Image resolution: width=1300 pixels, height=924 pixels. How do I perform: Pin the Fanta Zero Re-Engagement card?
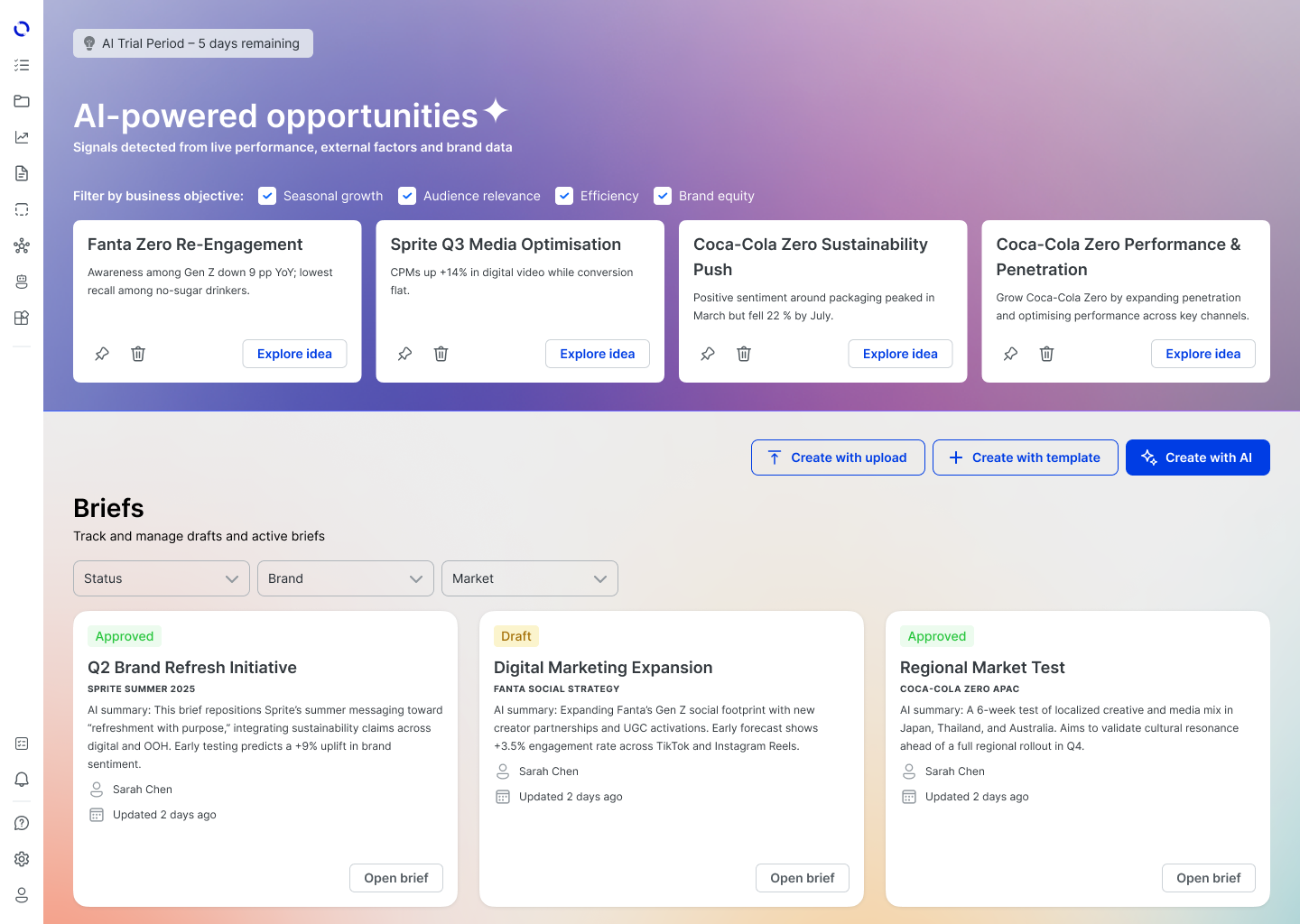pos(102,354)
